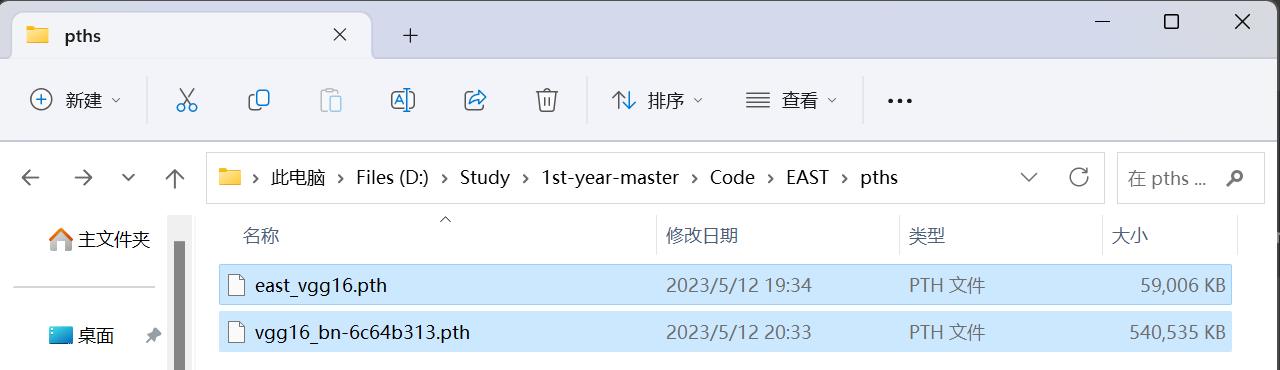Go forward with the right arrow

[x=83, y=178]
